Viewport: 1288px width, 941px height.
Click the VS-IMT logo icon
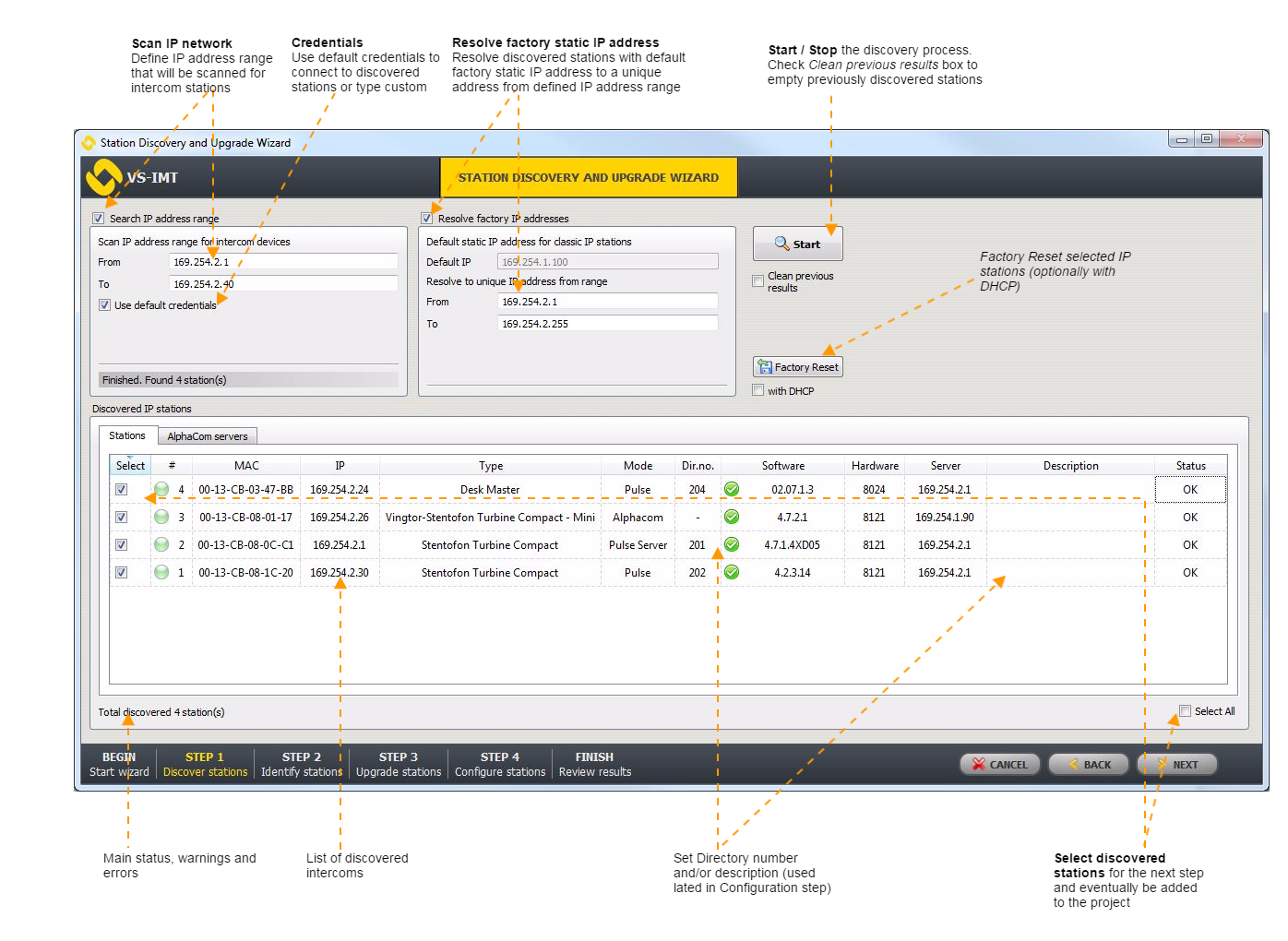103,177
